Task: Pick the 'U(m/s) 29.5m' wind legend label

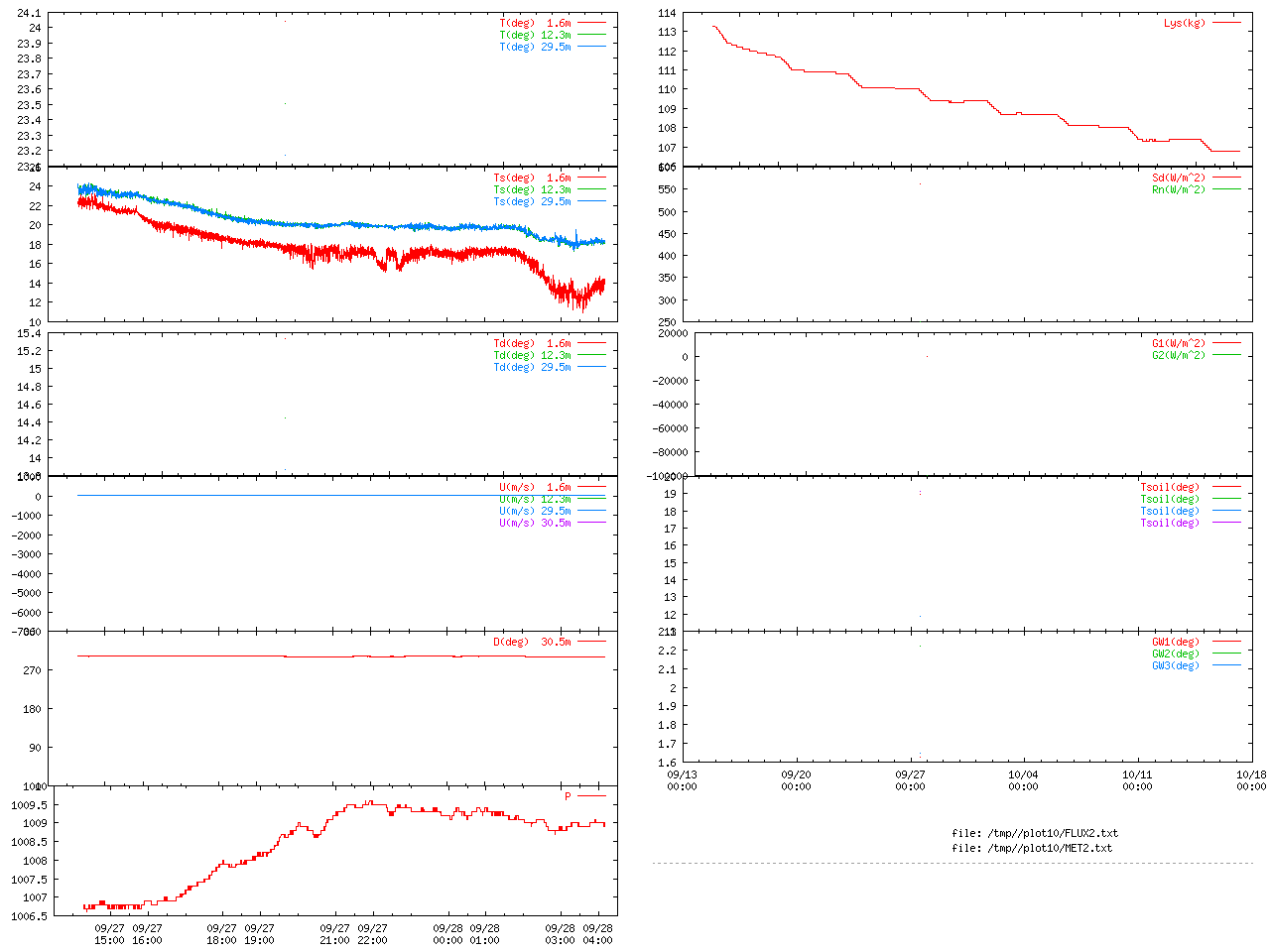Action: pyautogui.click(x=536, y=511)
